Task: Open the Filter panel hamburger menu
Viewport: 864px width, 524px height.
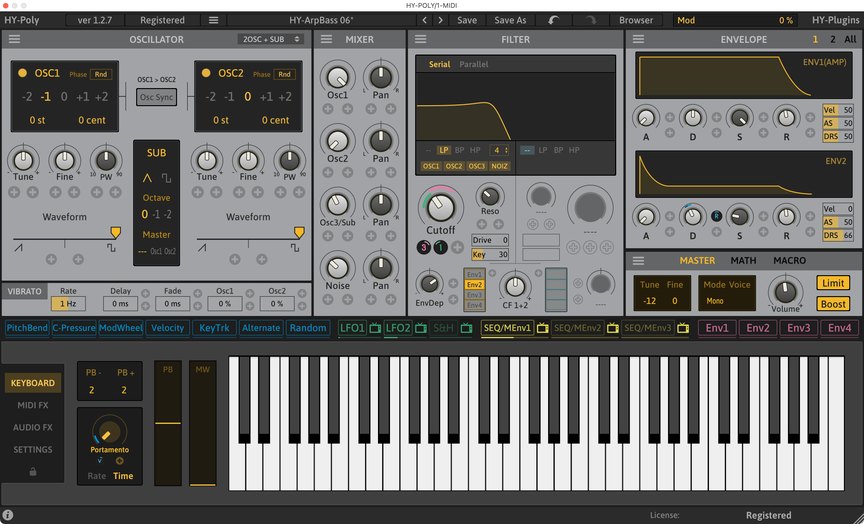Action: pyautogui.click(x=422, y=39)
